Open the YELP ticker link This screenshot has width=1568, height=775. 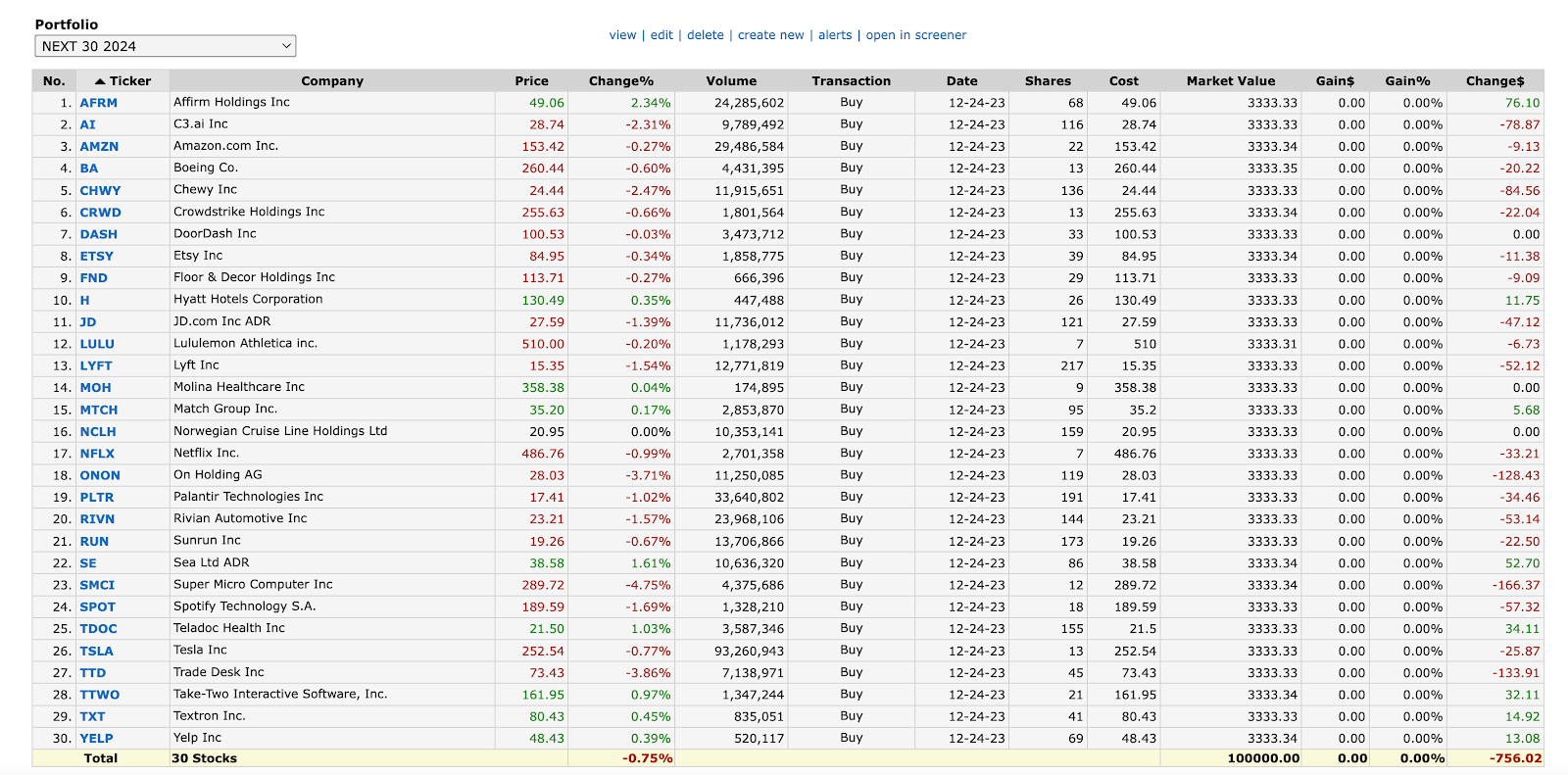point(96,739)
